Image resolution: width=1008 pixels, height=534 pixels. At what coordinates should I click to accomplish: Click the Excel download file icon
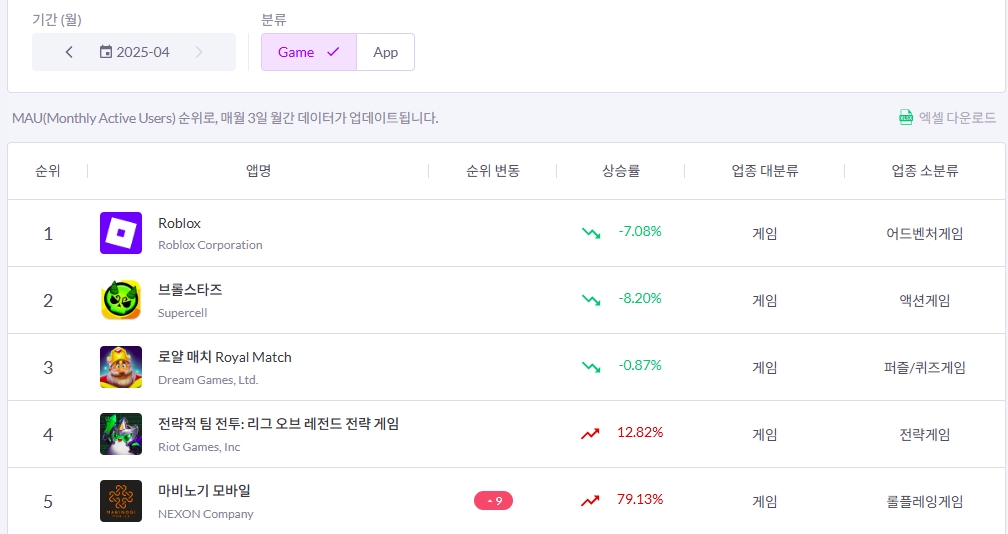(x=906, y=117)
